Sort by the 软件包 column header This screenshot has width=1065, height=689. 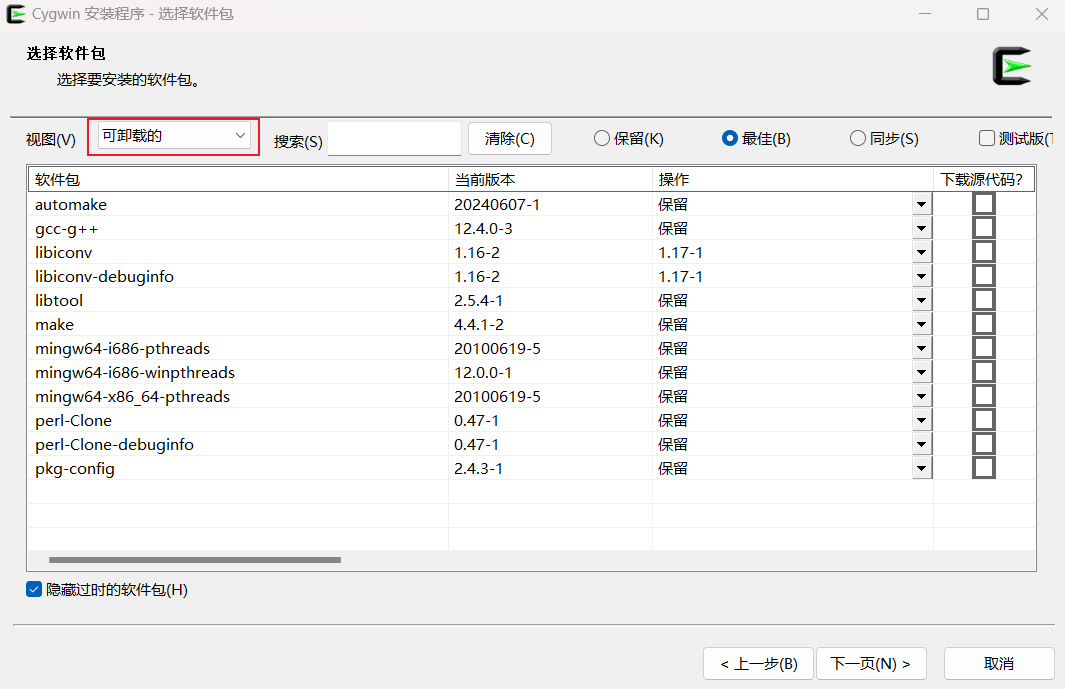[x=238, y=179]
